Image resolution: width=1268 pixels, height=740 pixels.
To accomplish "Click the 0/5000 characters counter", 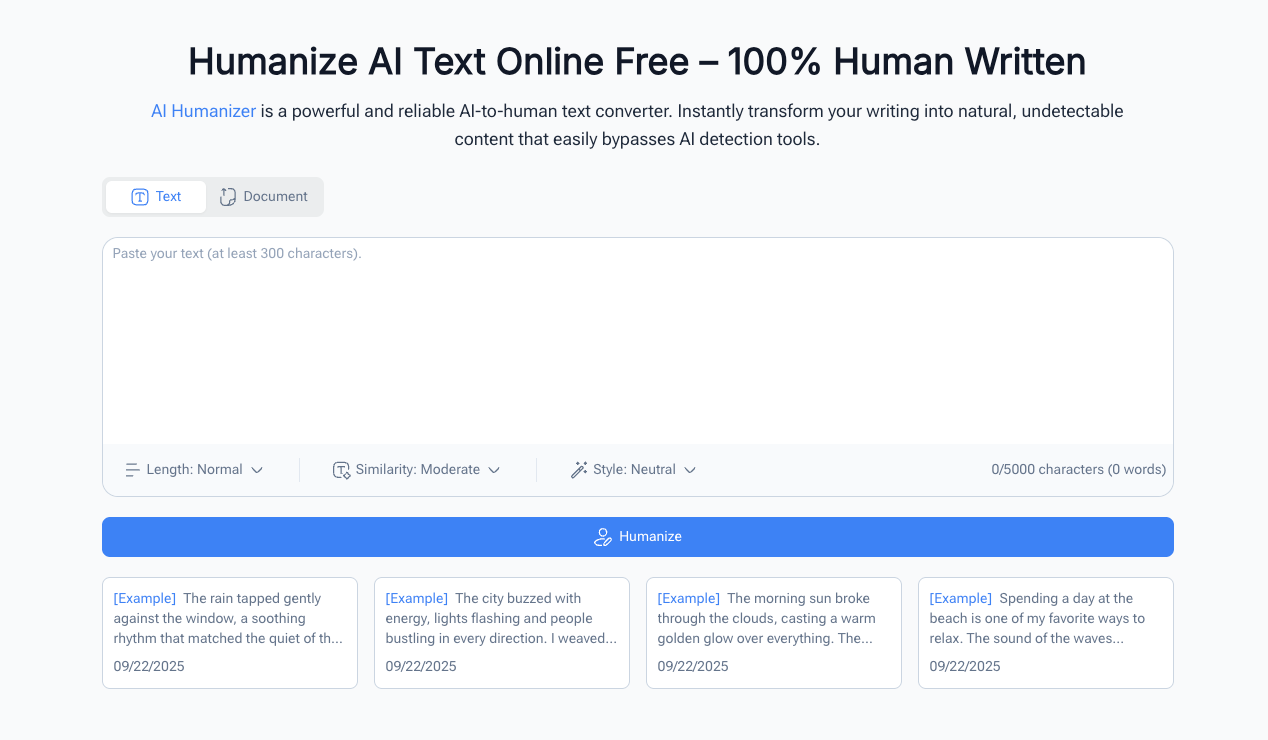I will 1078,470.
